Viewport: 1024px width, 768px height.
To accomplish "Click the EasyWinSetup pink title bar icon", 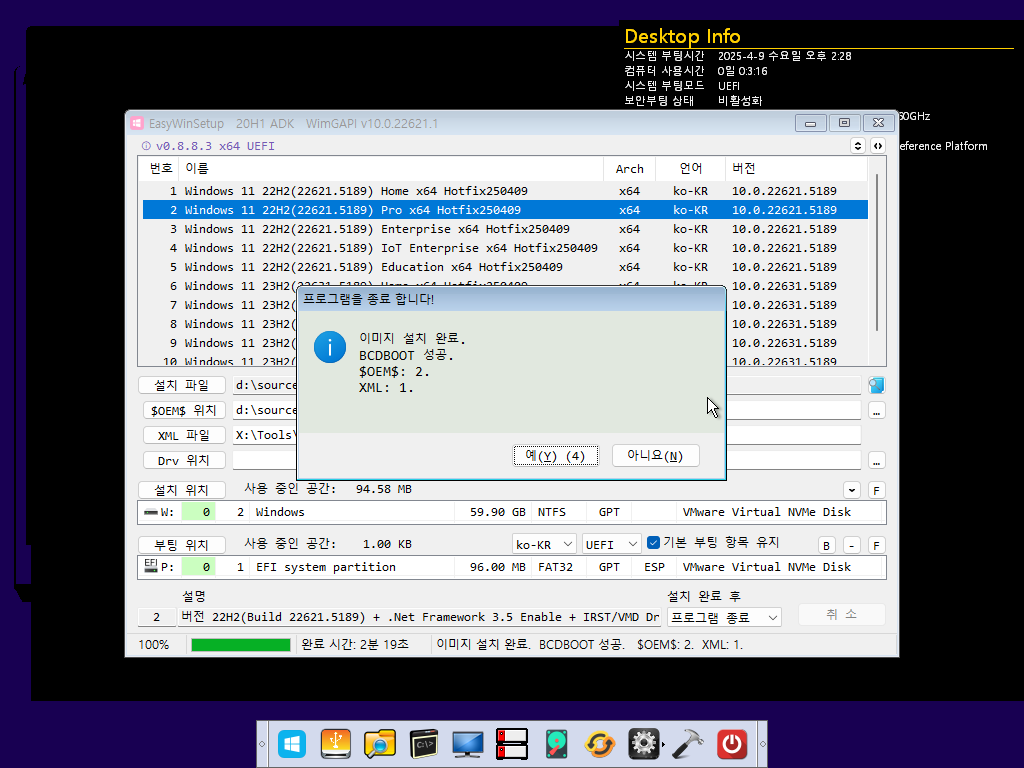I will pos(136,123).
